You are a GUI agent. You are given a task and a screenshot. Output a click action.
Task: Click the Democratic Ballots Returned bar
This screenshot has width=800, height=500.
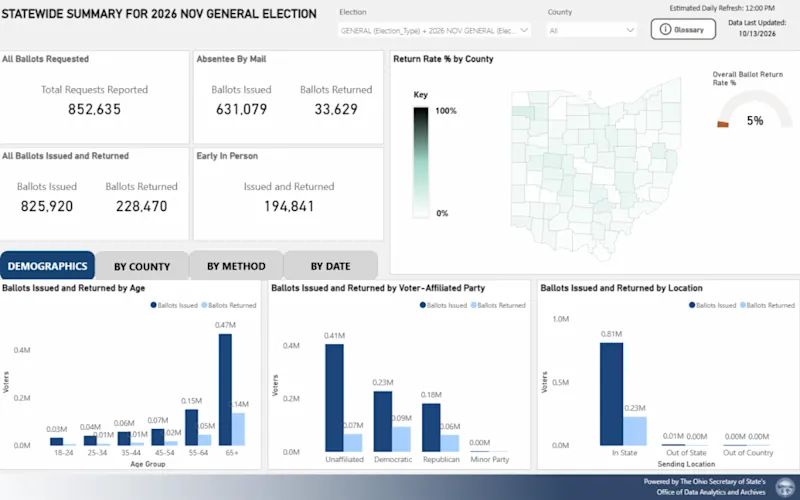click(x=401, y=439)
